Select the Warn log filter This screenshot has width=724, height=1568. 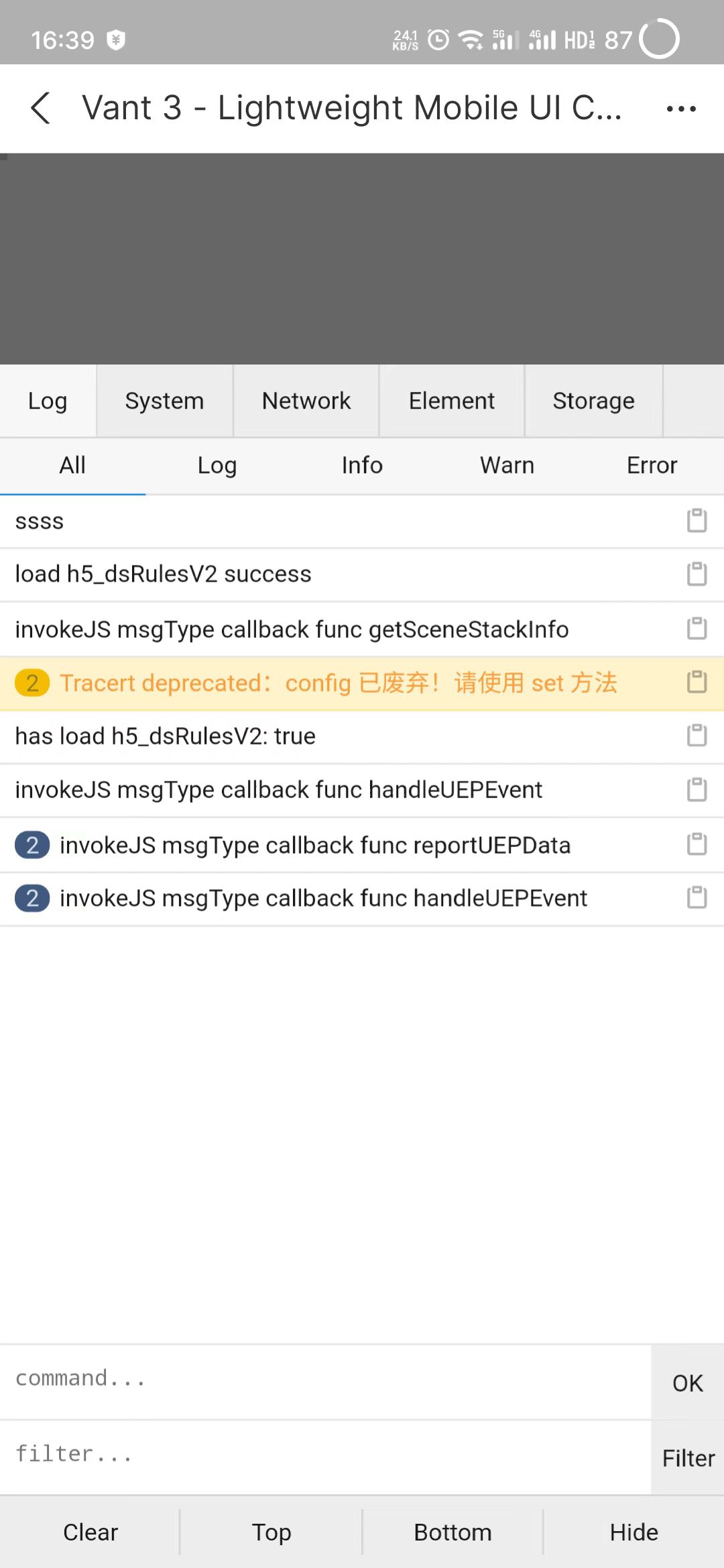click(506, 465)
